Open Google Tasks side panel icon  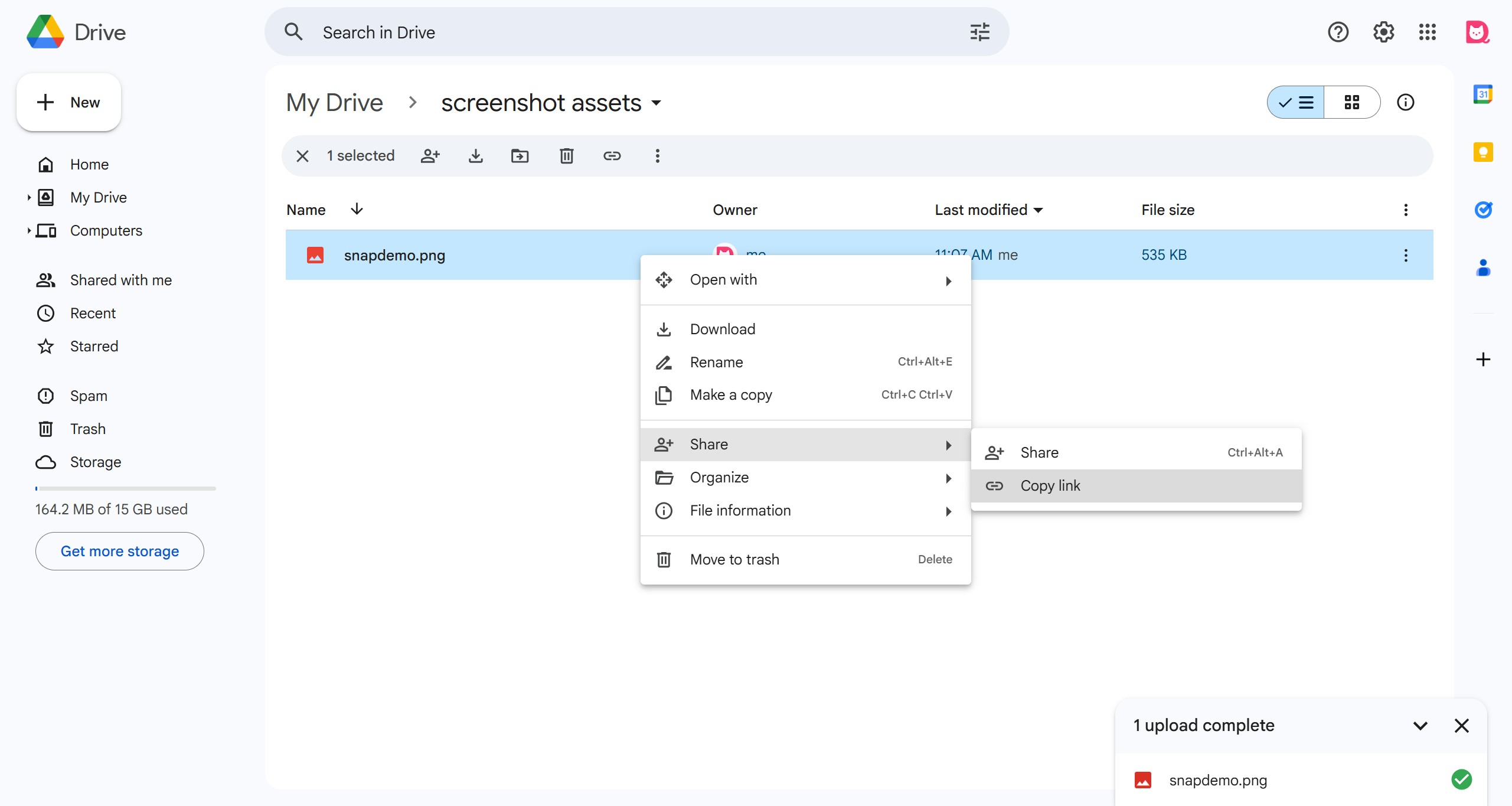click(1482, 210)
